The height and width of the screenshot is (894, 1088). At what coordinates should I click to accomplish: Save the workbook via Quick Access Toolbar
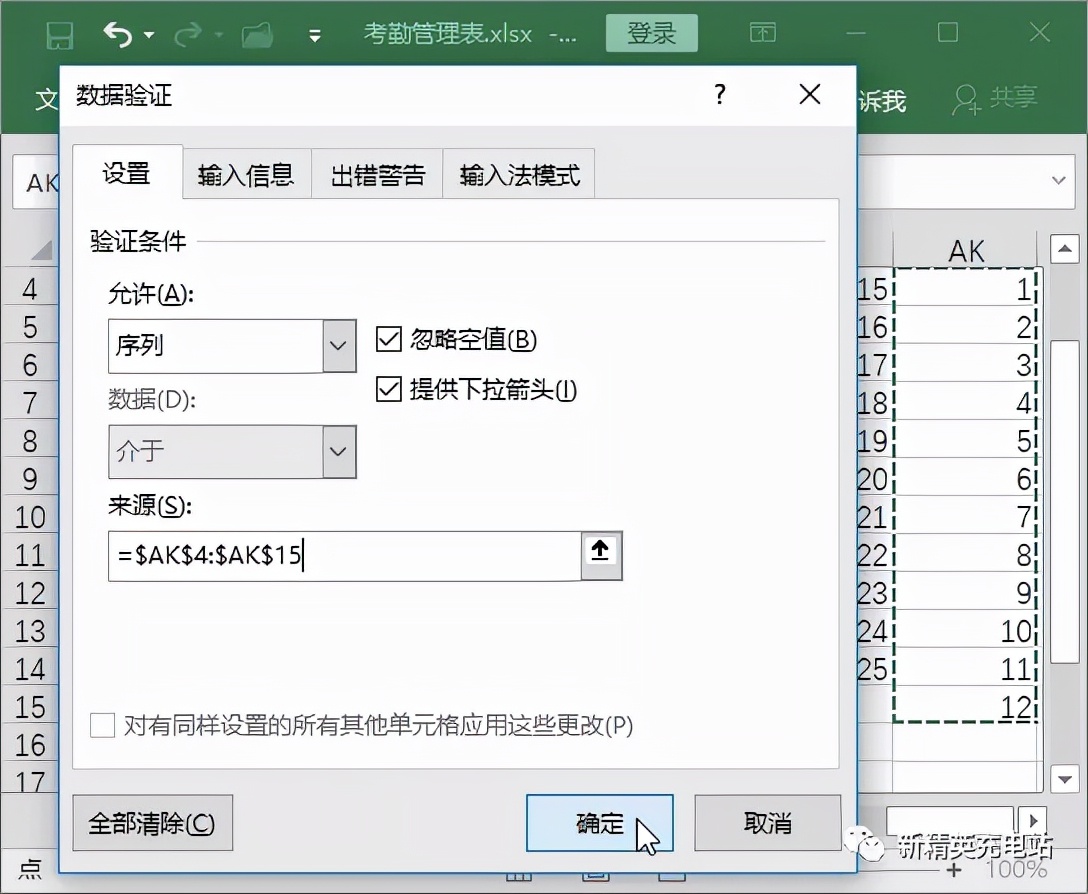pos(60,33)
